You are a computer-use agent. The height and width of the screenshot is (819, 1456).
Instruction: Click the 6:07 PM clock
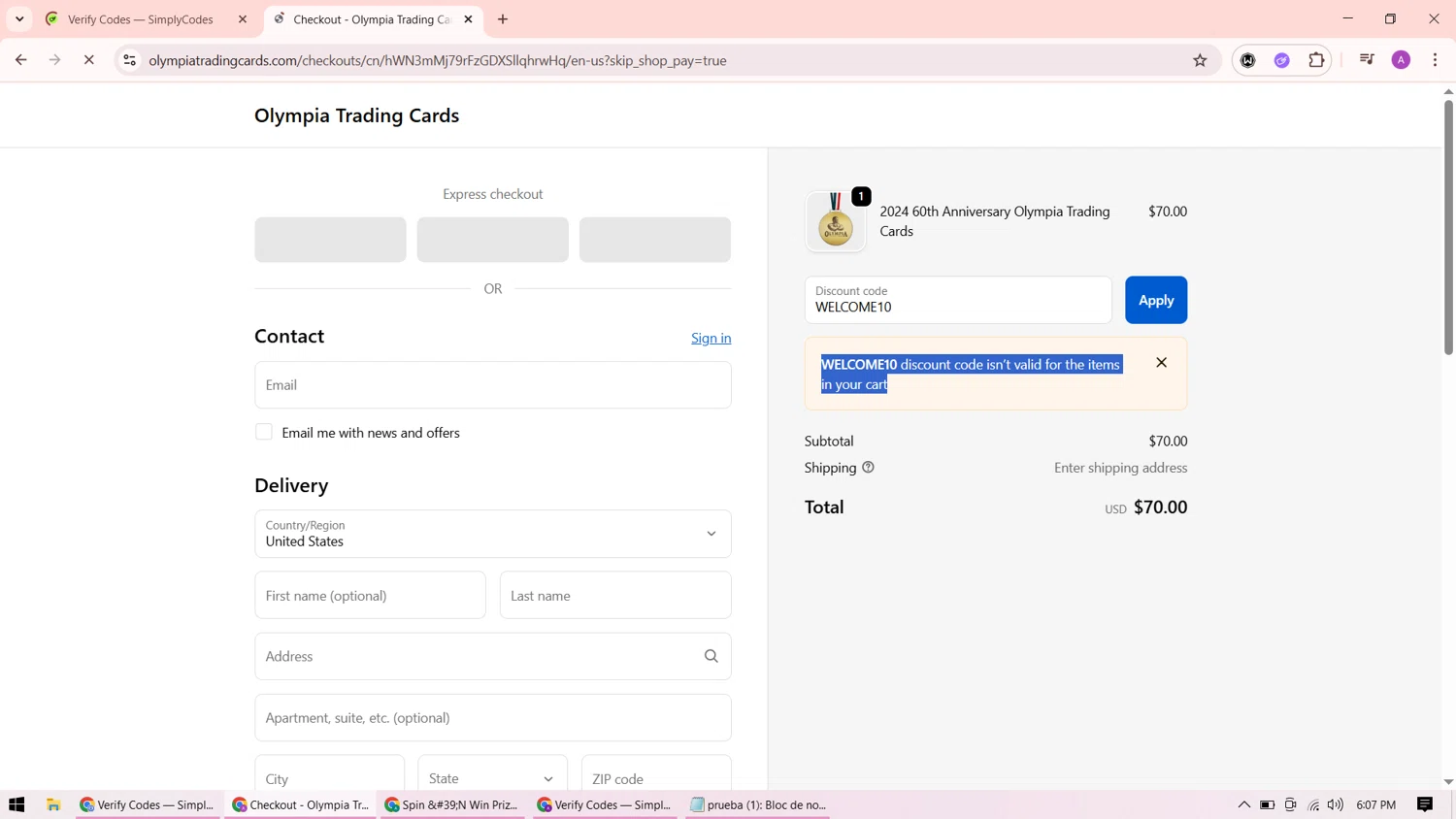coord(1375,804)
